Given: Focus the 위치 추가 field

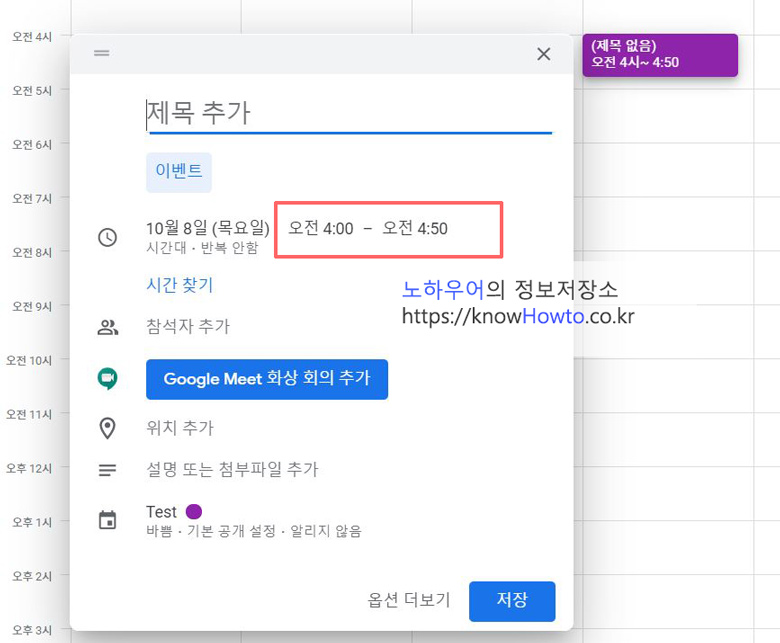Looking at the screenshot, I should click(x=180, y=428).
